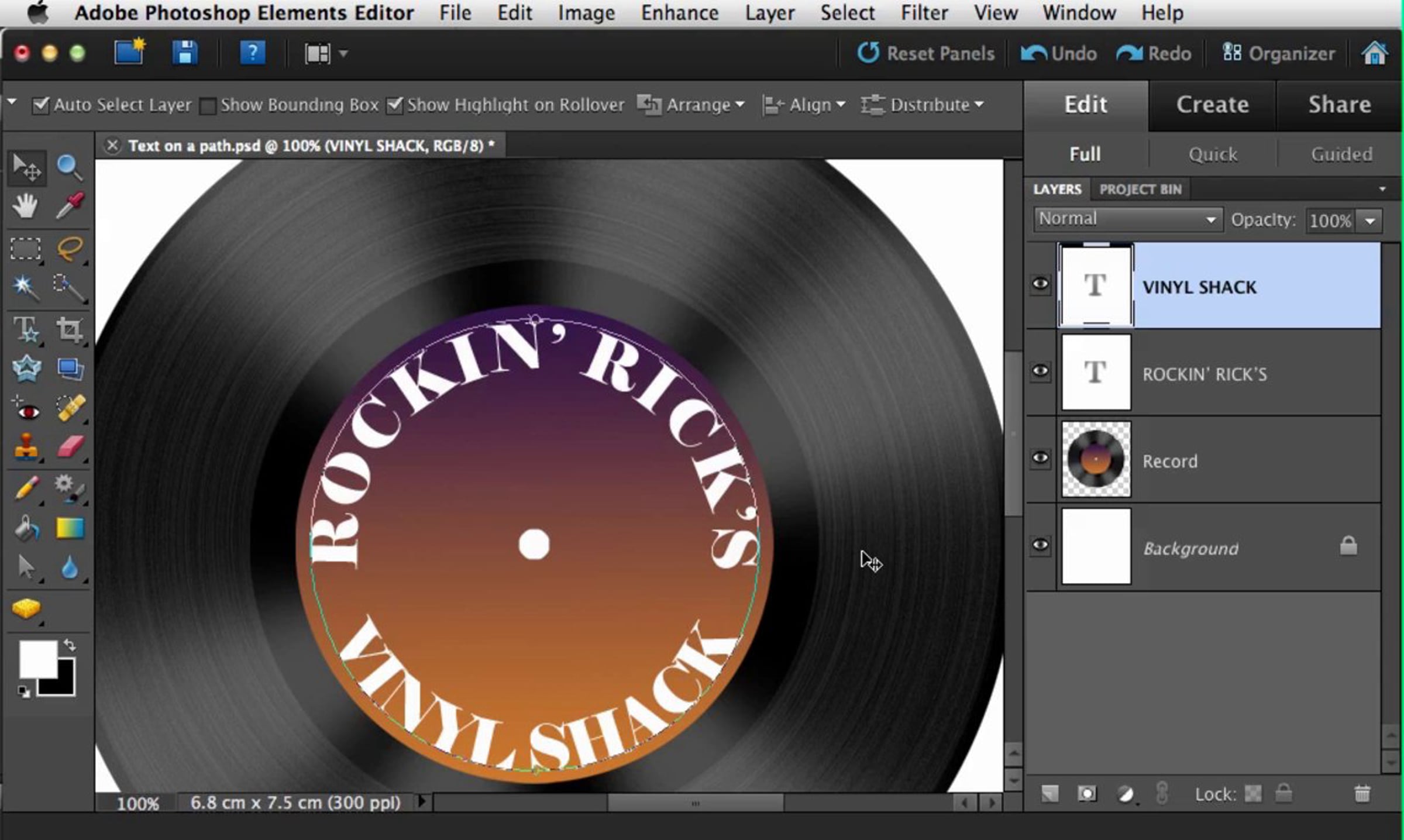Viewport: 1404px width, 840px height.
Task: Open the Normal blend mode dropdown
Action: click(1127, 219)
